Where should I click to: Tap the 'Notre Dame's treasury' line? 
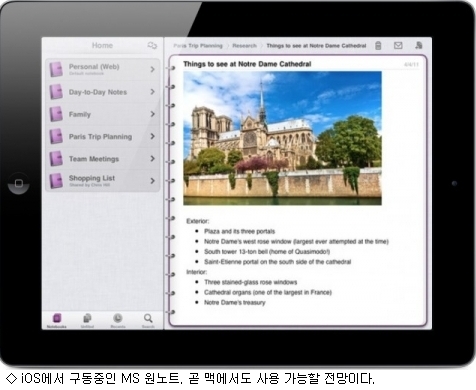click(235, 302)
